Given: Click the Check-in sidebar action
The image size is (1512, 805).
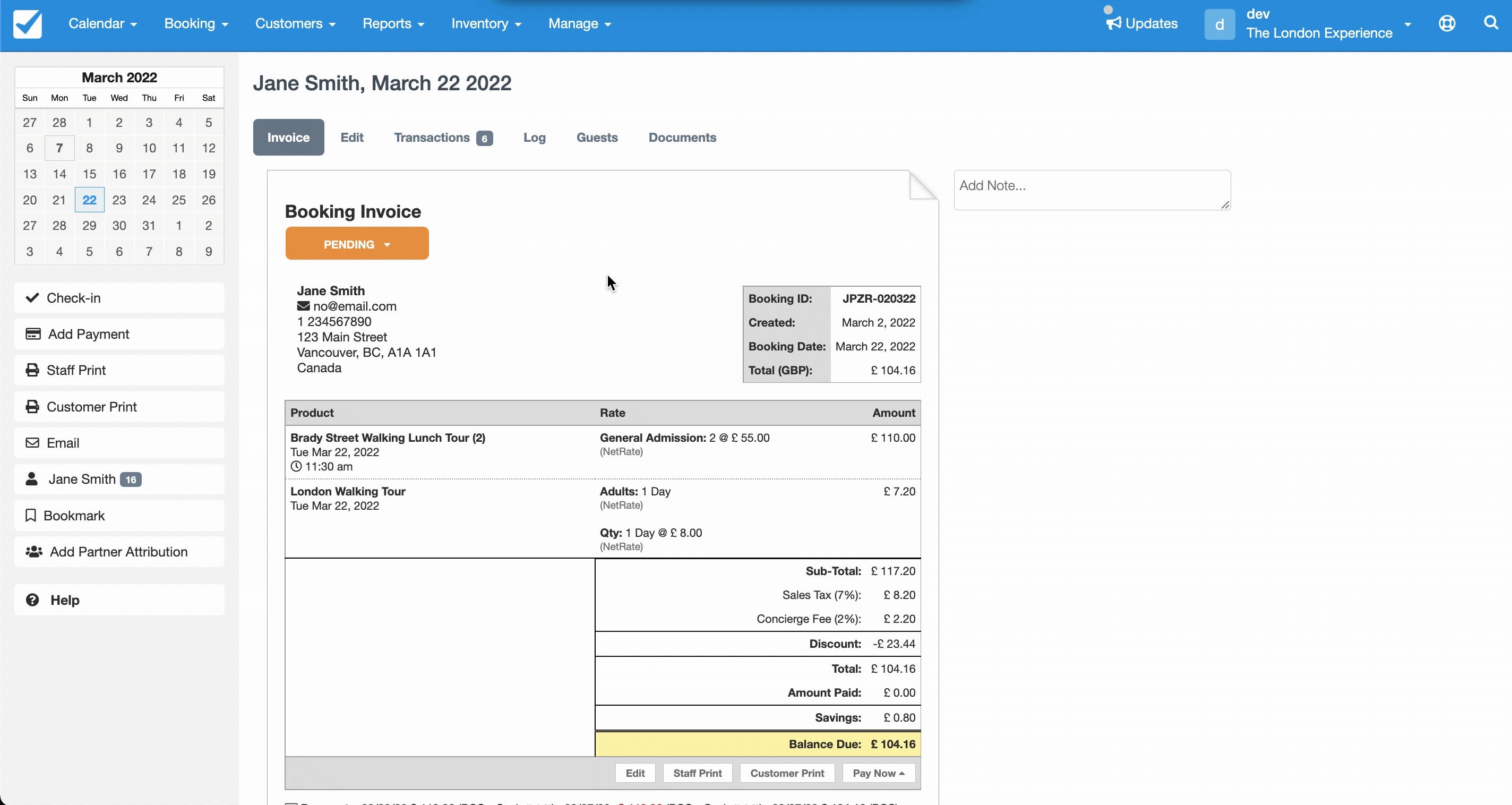Looking at the screenshot, I should (119, 298).
